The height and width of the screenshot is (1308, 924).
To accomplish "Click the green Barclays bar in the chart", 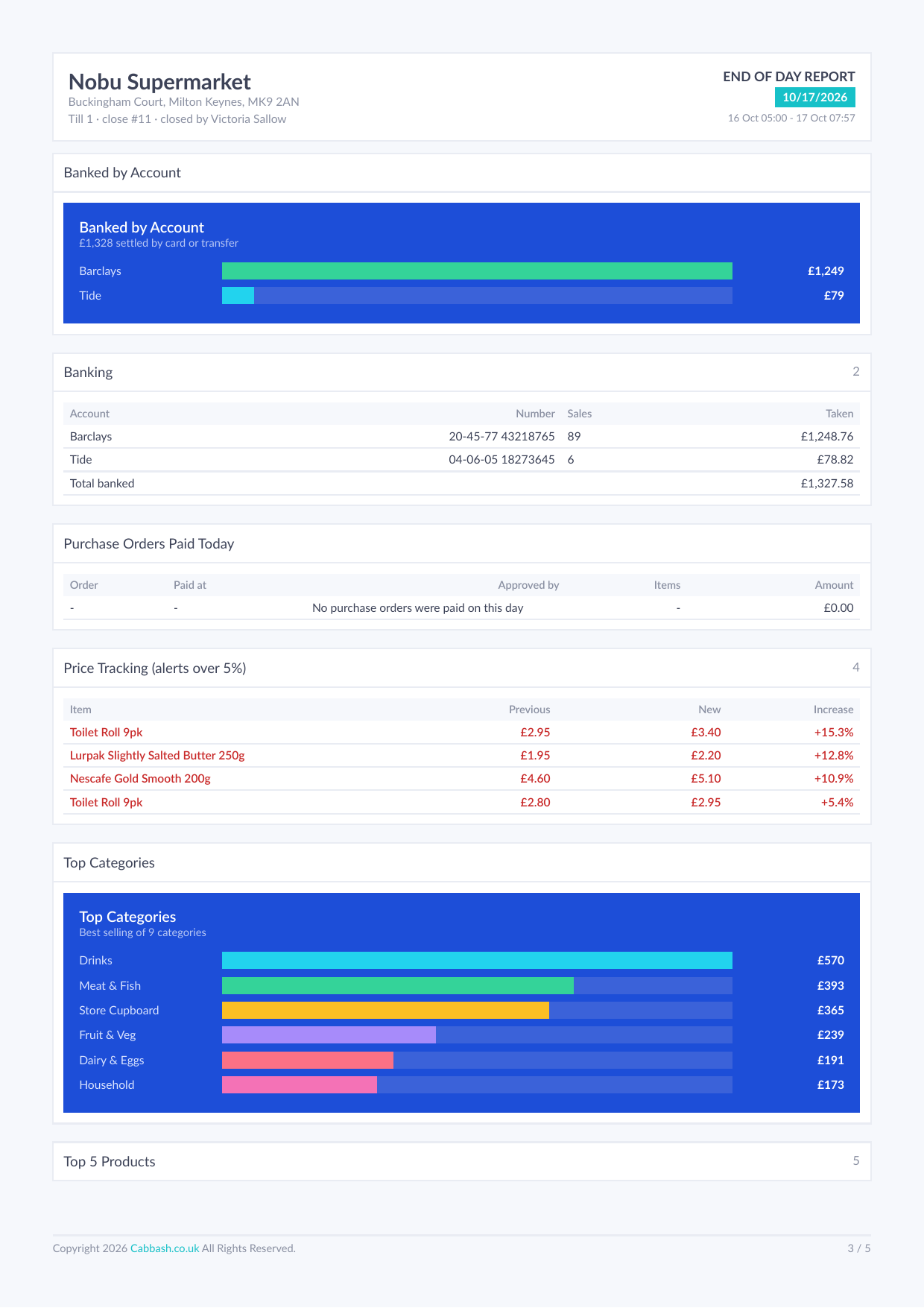I will point(477,271).
